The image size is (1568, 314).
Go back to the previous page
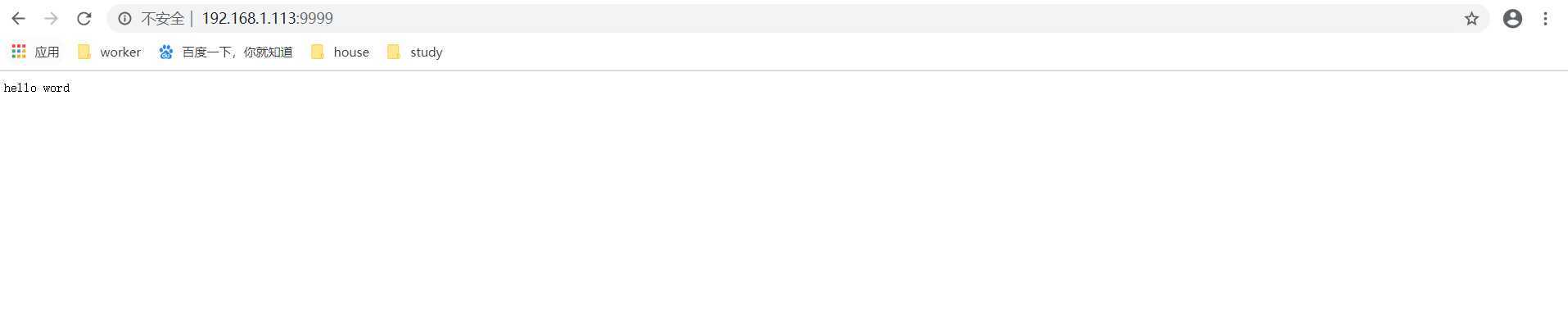pyautogui.click(x=18, y=18)
